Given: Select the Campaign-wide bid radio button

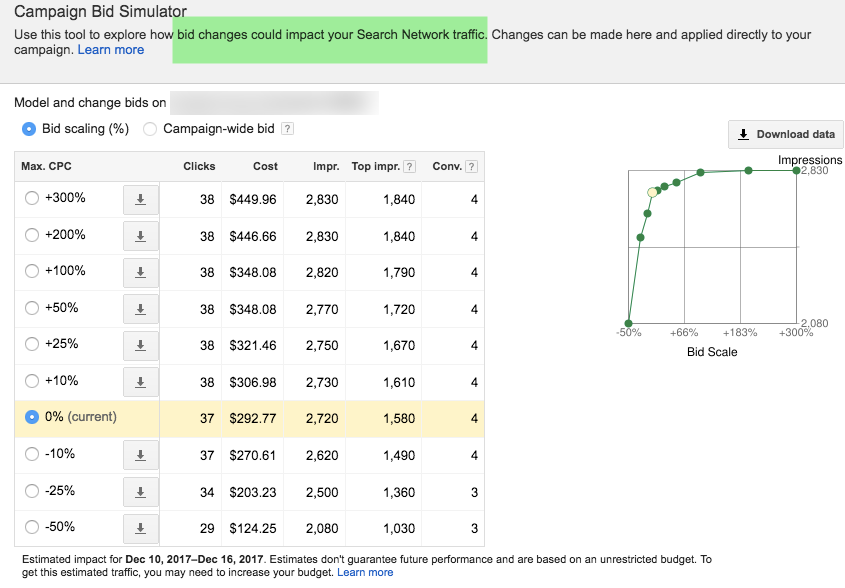Looking at the screenshot, I should (150, 128).
